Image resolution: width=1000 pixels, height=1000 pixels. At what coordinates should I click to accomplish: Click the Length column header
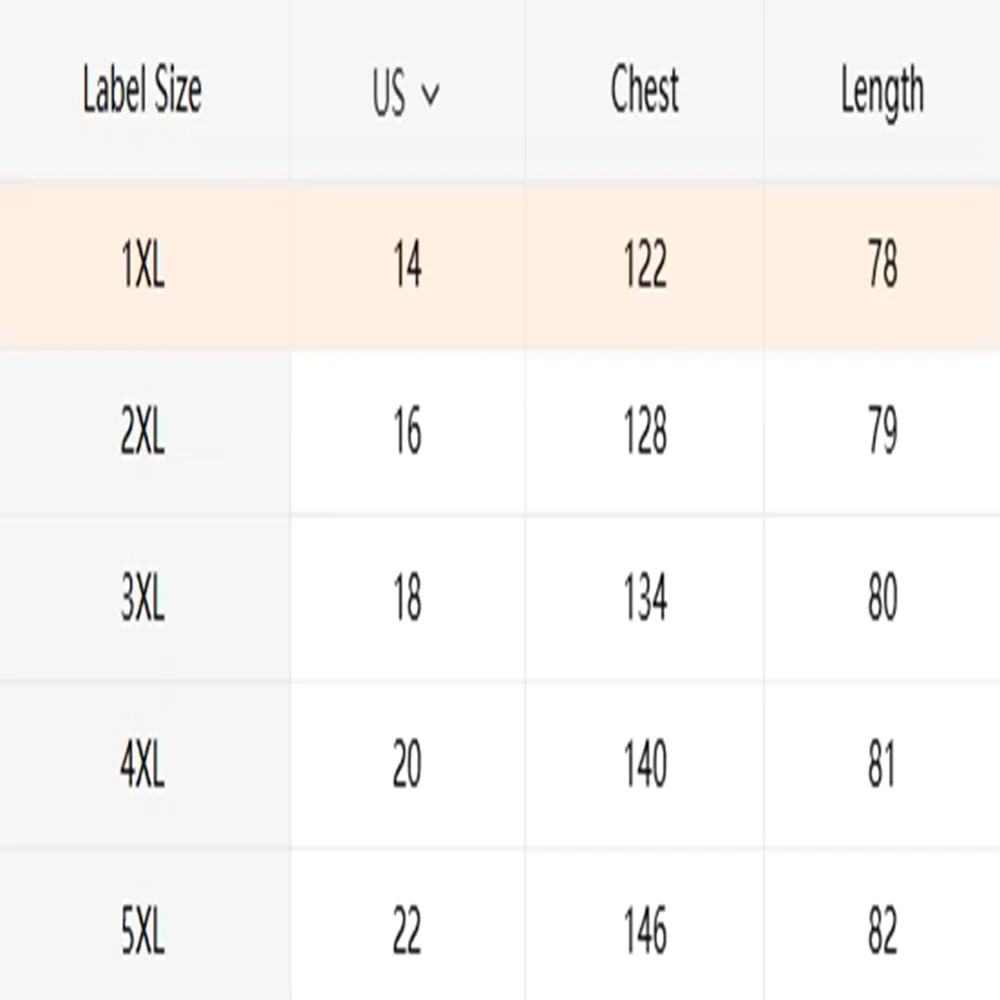pos(882,93)
